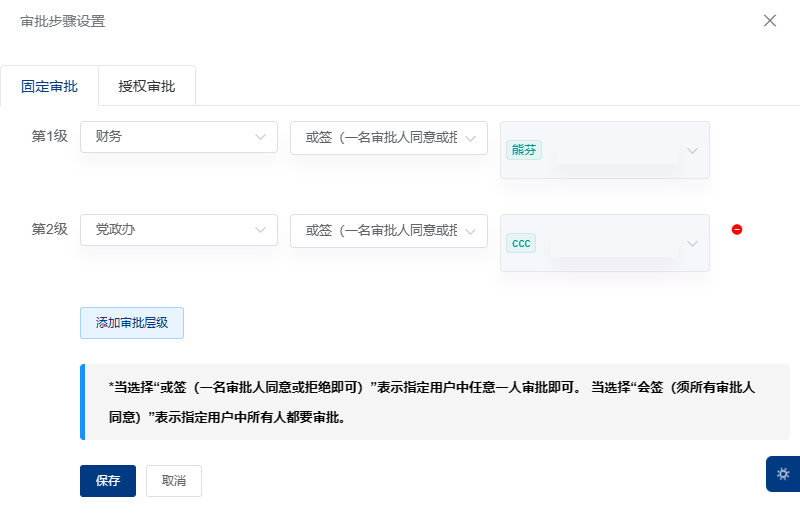The image size is (800, 515).
Task: Click the 或签/会签 explanation note text
Action: click(x=432, y=402)
